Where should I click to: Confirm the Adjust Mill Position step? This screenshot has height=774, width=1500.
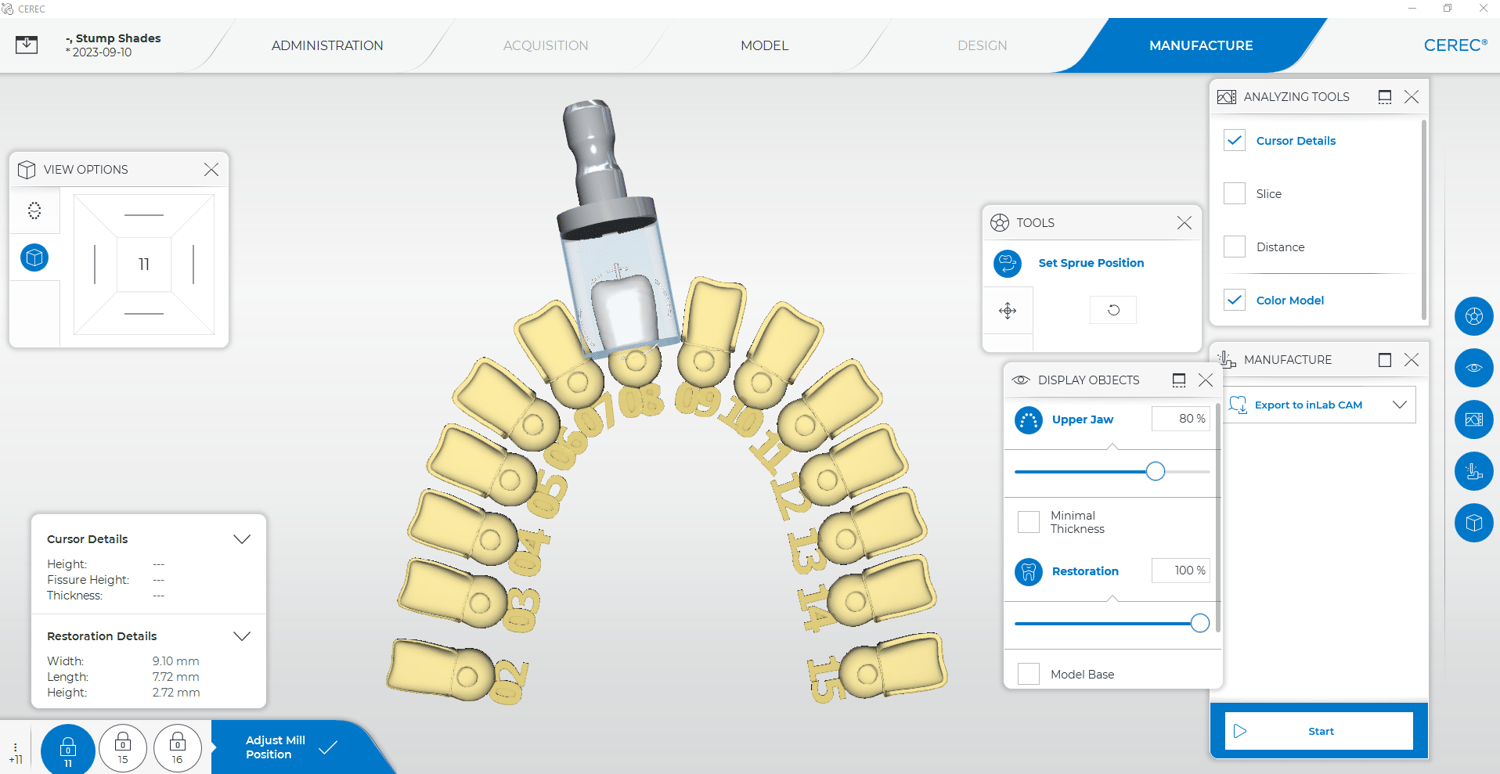328,748
